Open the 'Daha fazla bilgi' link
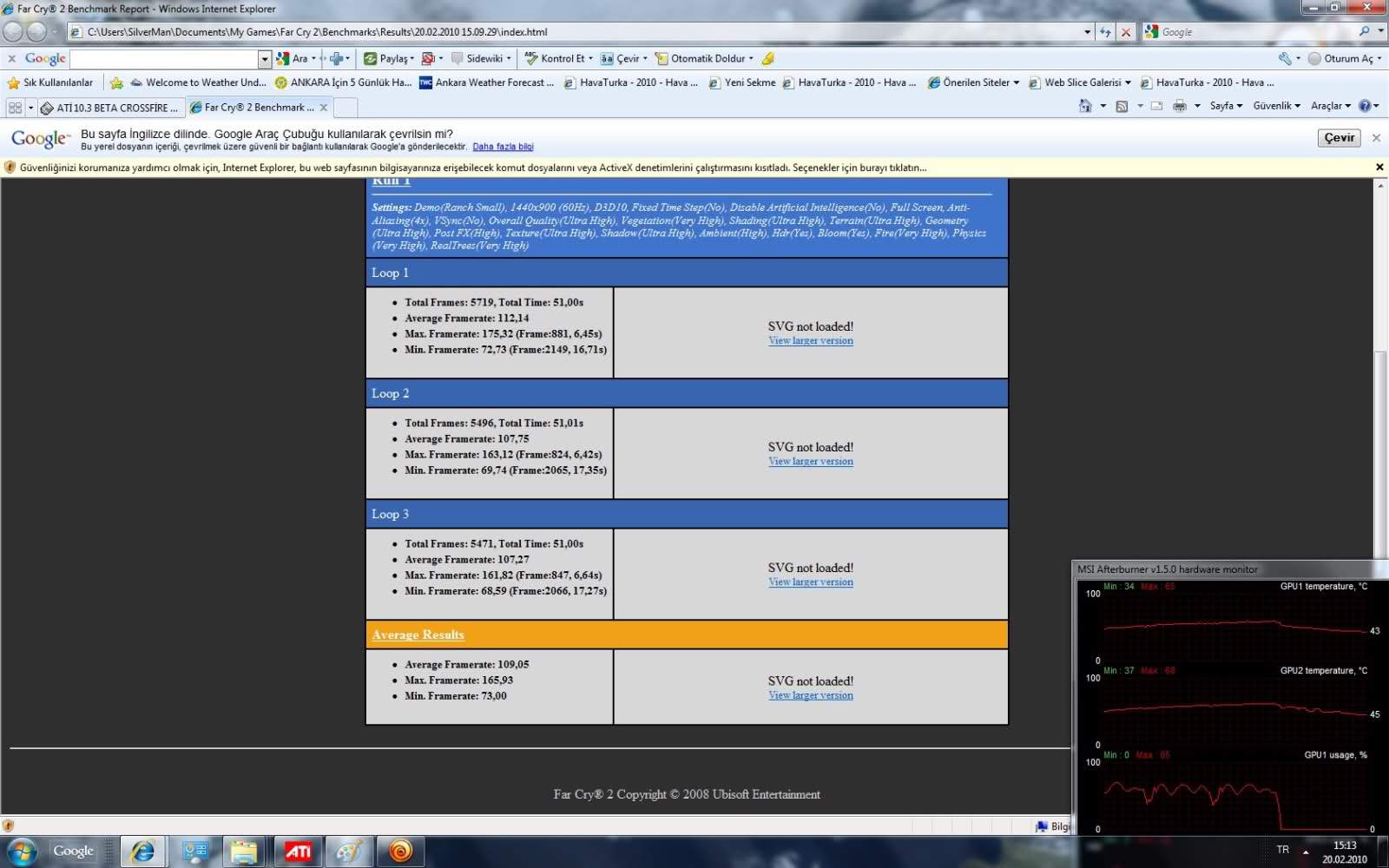The image size is (1389, 868). [x=503, y=147]
